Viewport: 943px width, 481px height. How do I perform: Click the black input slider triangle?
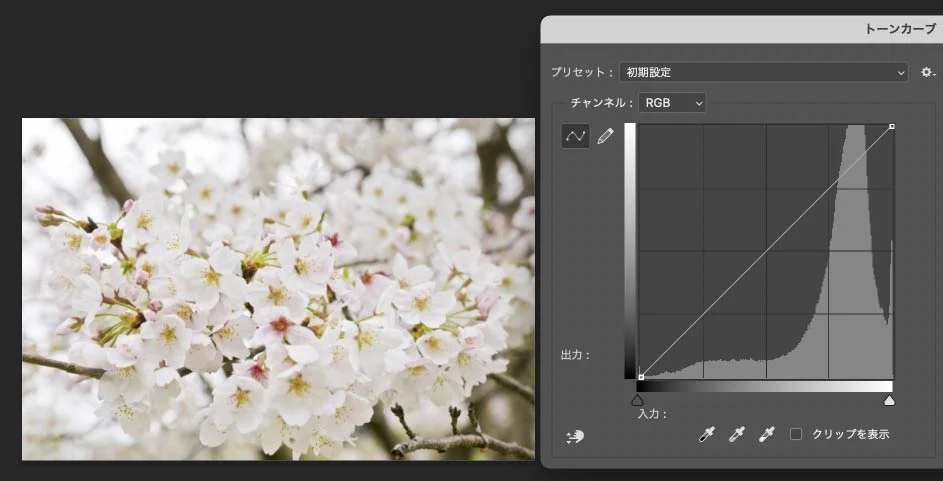tap(638, 400)
